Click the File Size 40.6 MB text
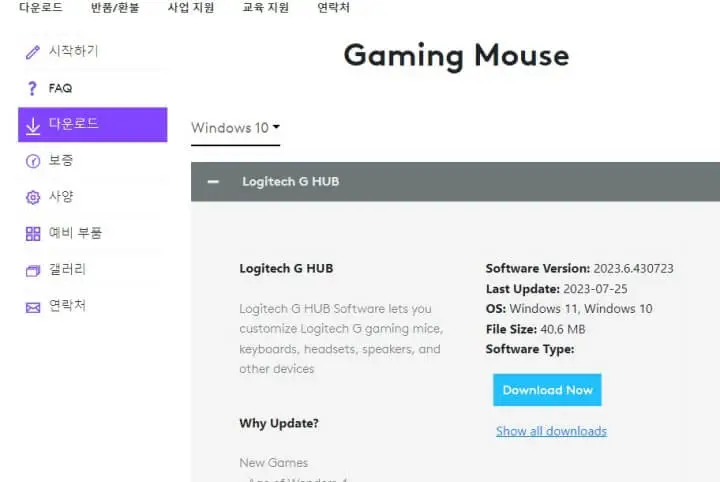This screenshot has height=482, width=720. (535, 329)
